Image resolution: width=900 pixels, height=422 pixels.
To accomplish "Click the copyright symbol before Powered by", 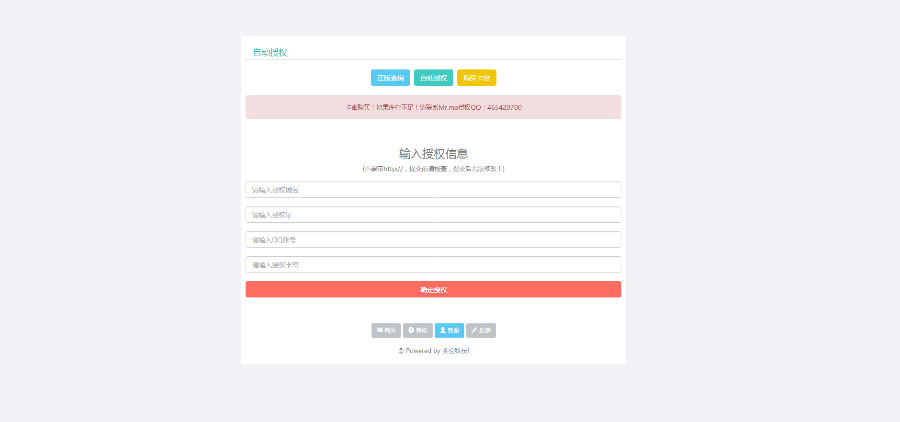I will pyautogui.click(x=401, y=351).
